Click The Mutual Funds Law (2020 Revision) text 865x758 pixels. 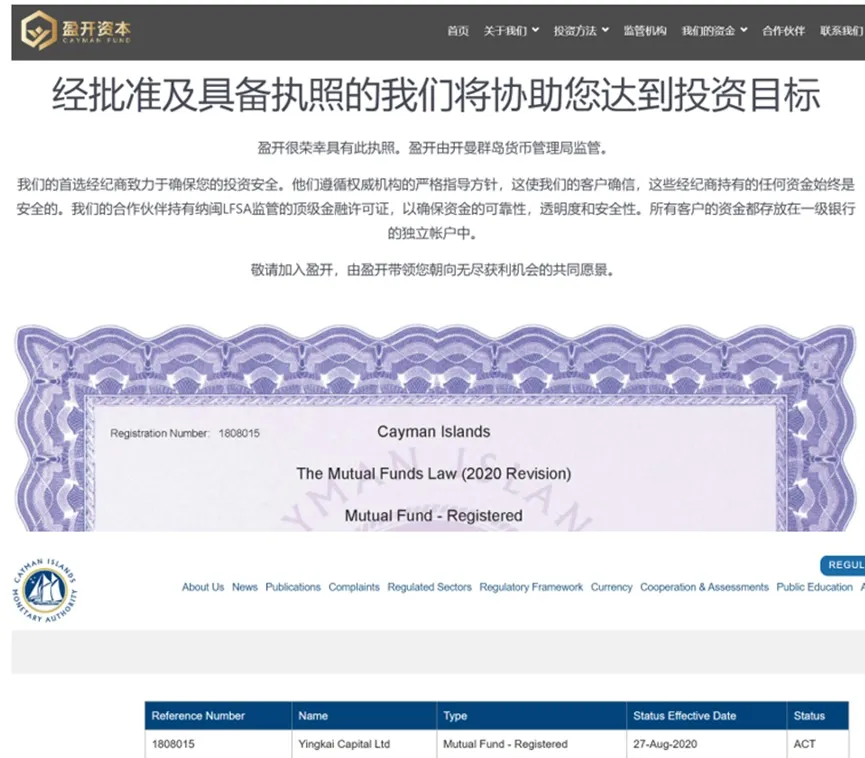(434, 473)
